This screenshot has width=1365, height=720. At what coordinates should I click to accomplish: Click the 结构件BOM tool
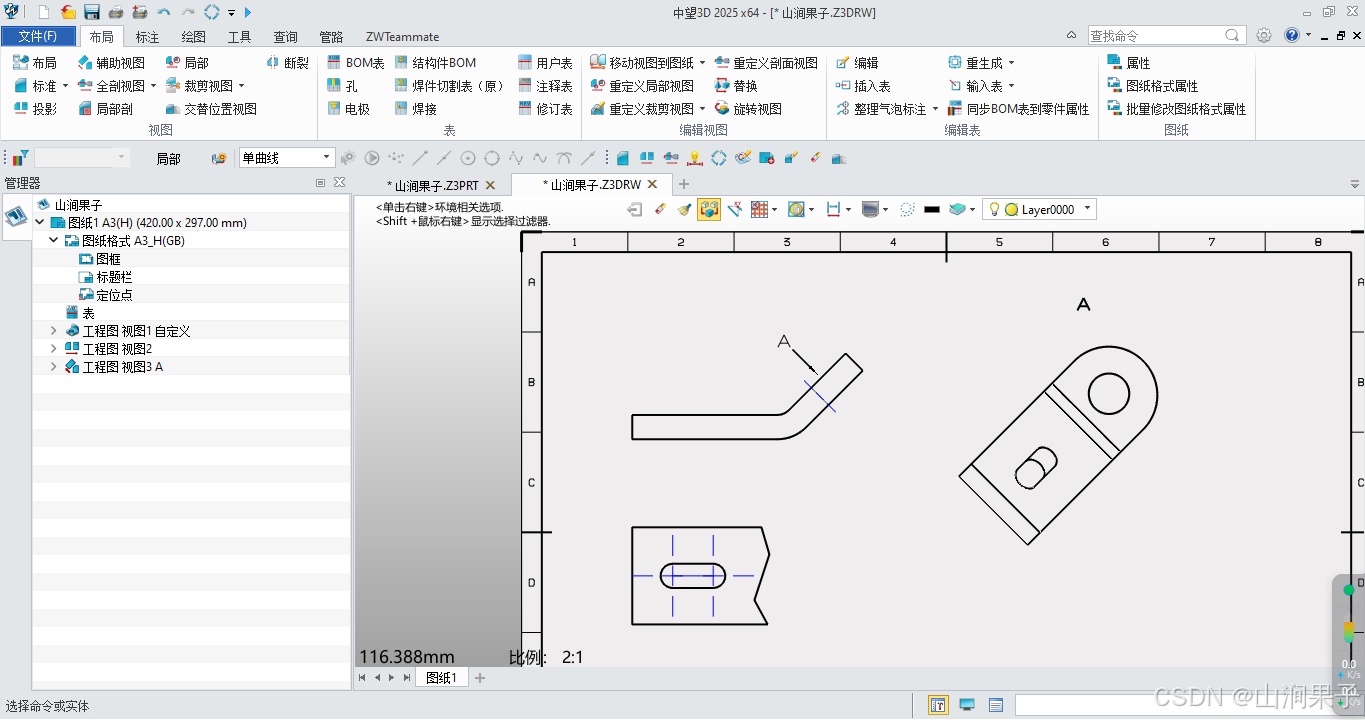pyautogui.click(x=435, y=62)
